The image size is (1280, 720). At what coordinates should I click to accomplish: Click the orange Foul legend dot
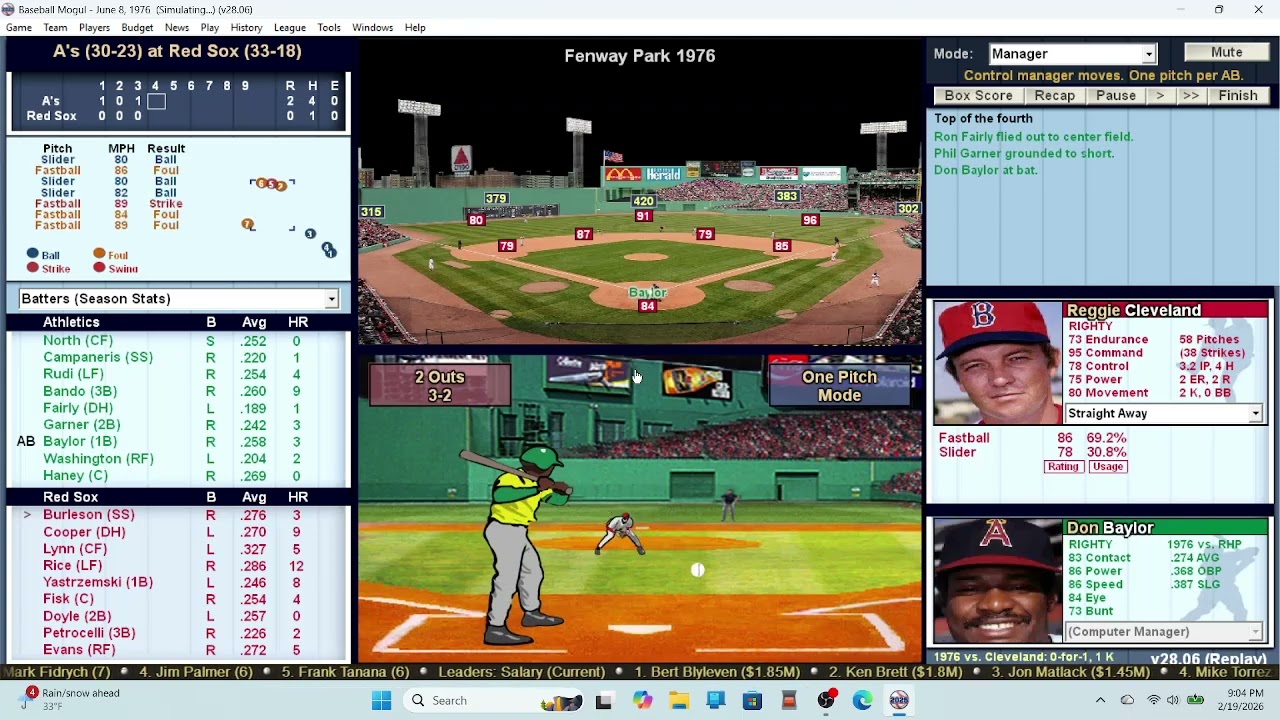[x=99, y=254]
